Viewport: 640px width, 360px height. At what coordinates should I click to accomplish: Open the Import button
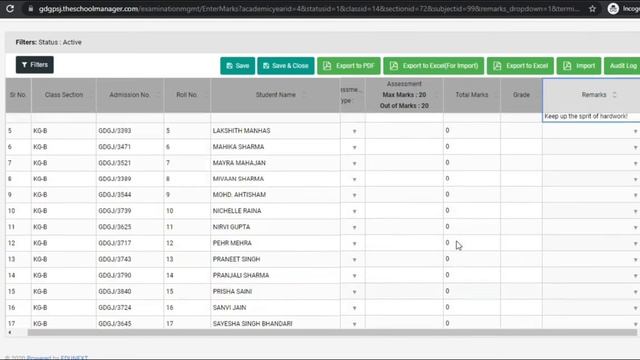click(x=579, y=66)
